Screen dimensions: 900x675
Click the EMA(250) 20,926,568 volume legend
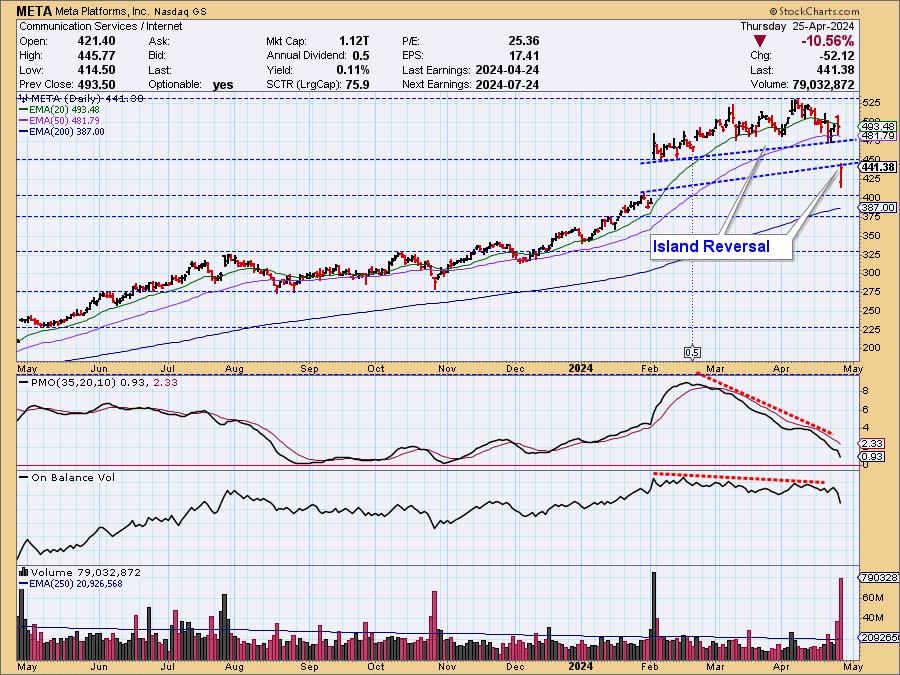(x=71, y=584)
